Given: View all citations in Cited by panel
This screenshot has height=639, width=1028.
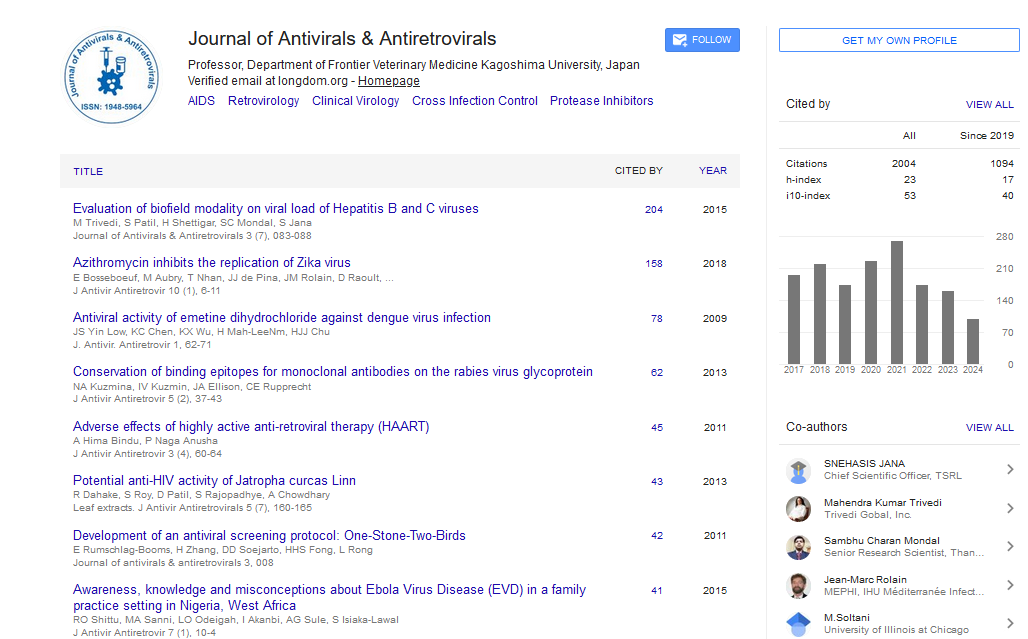Looking at the screenshot, I should (x=989, y=104).
